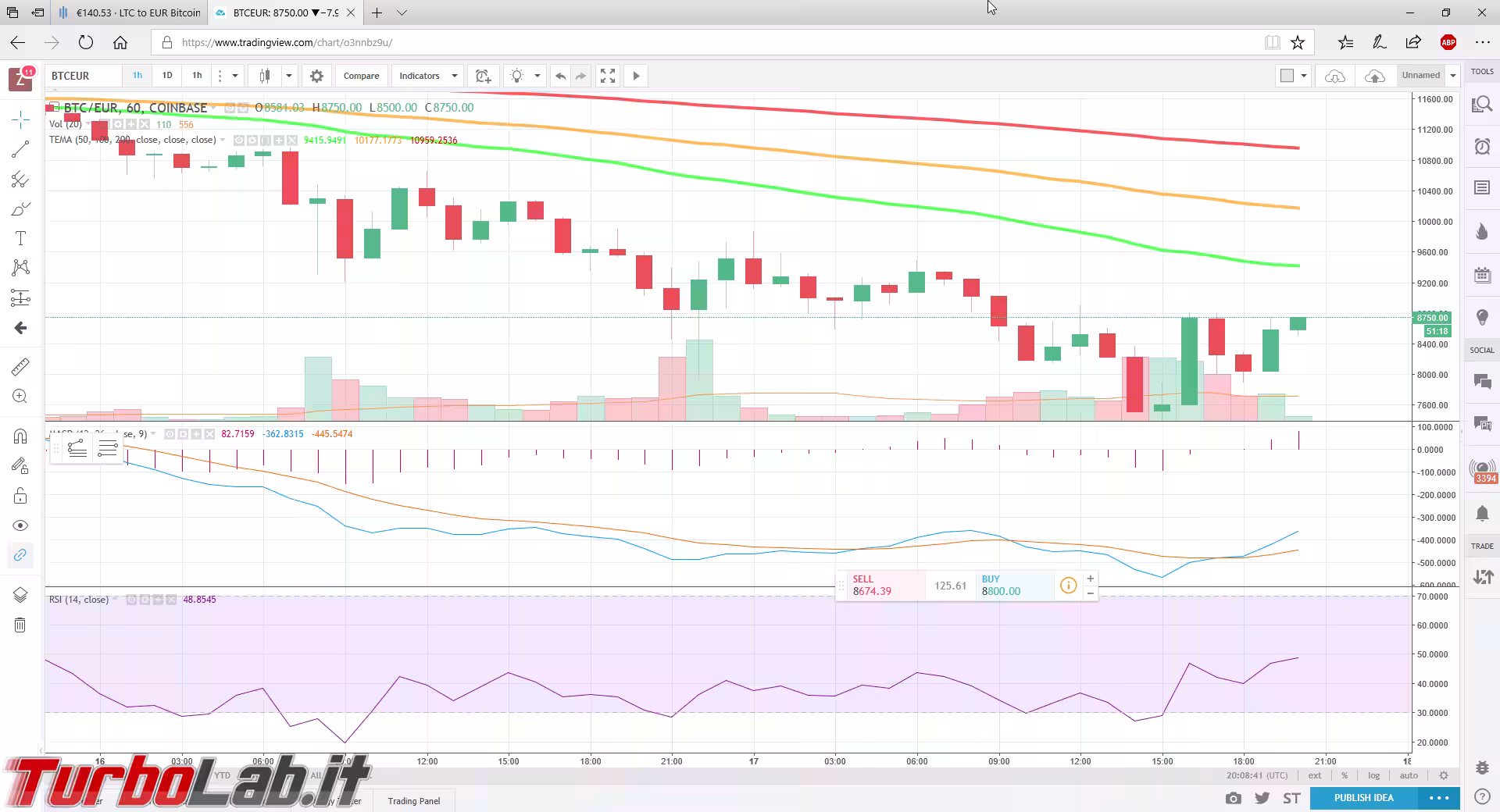Click the chart layout square icon
The width and height of the screenshot is (1500, 812).
coord(1287,76)
